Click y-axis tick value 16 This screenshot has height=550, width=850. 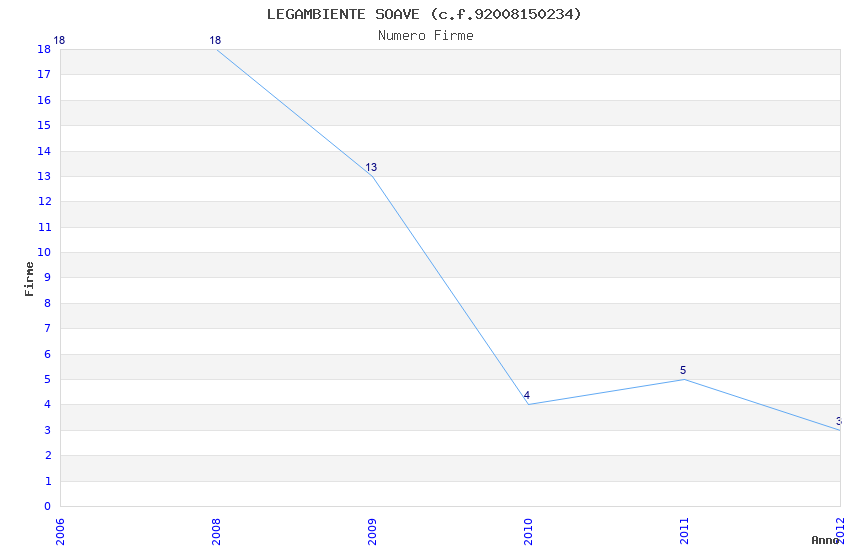44,100
